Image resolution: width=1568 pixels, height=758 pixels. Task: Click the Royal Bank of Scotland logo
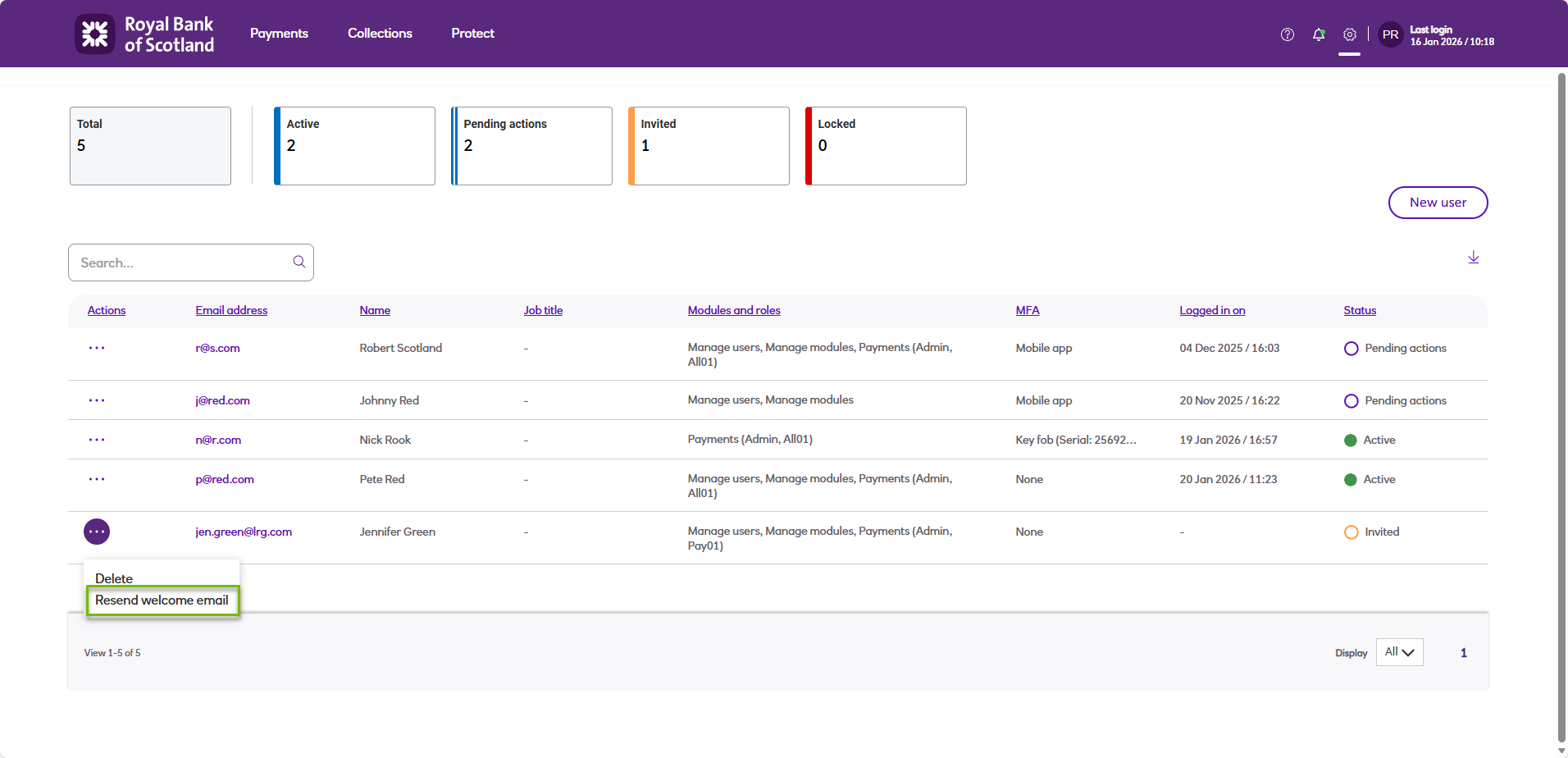click(144, 34)
